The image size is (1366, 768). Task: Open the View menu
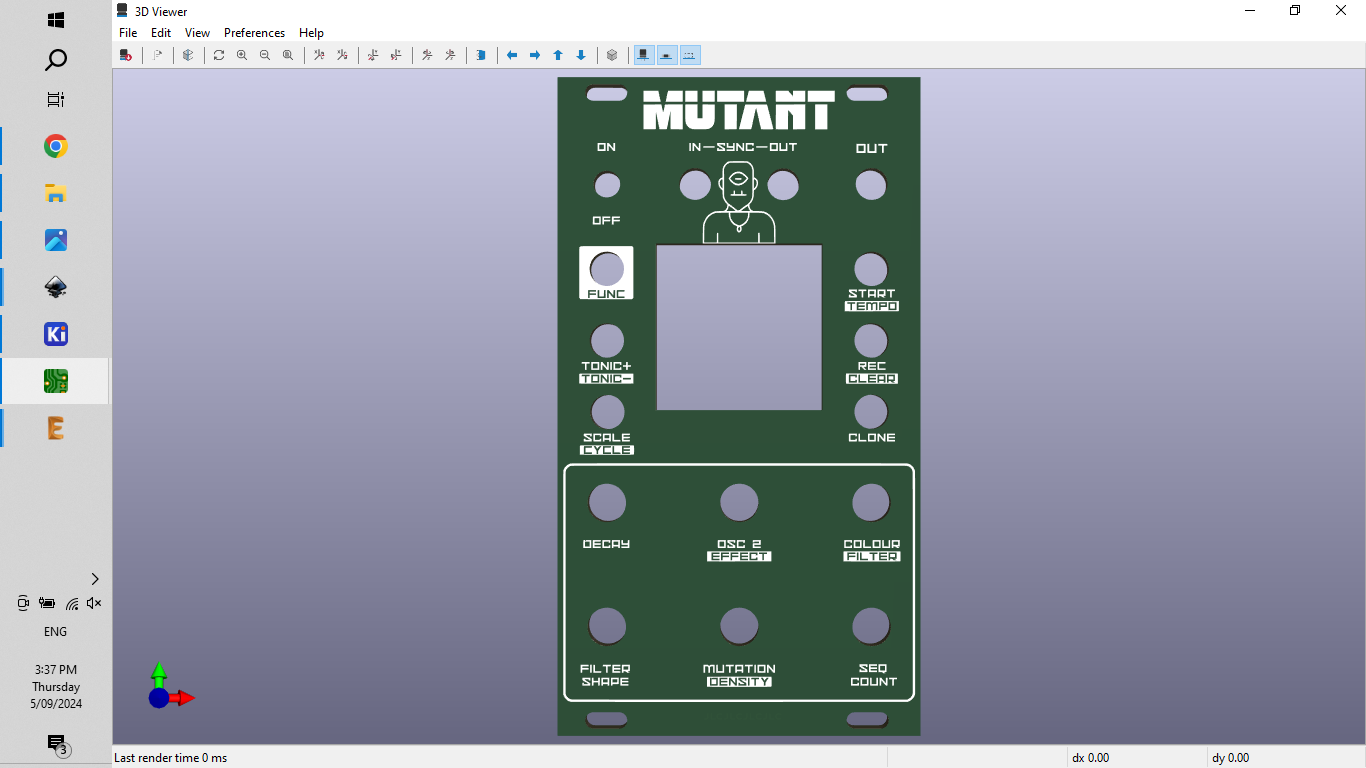coord(196,32)
